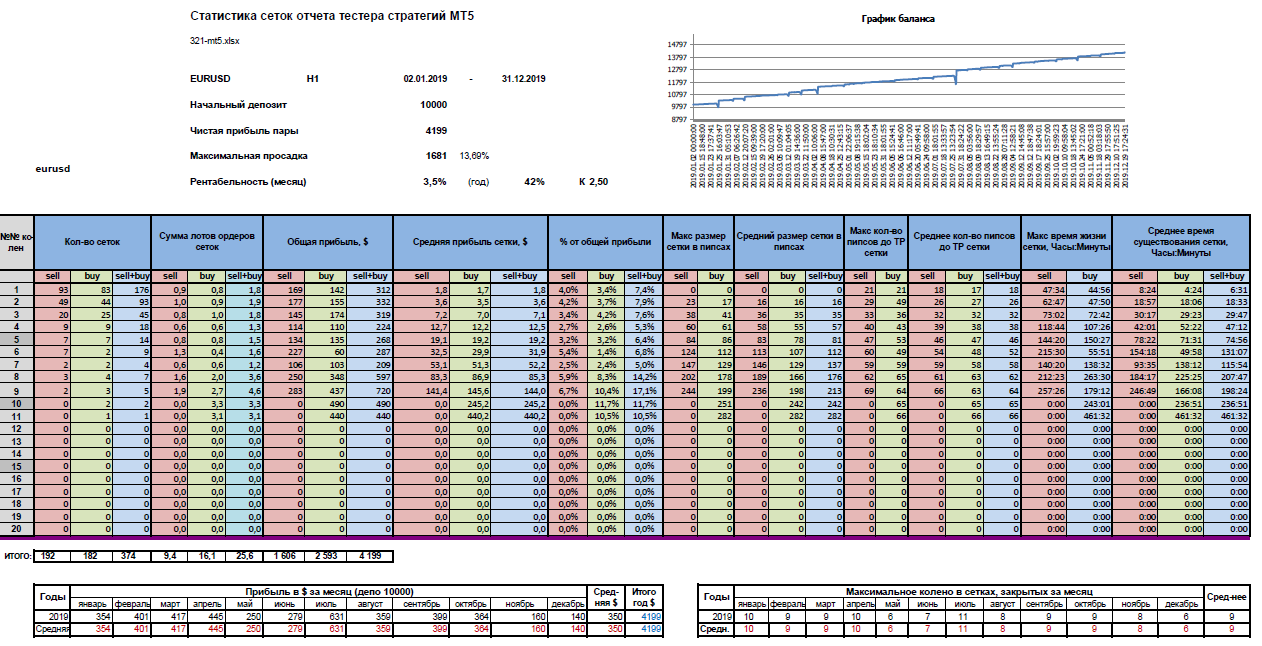
Task: Select the uppercase EURUSD symbol label
Action: pos(209,78)
